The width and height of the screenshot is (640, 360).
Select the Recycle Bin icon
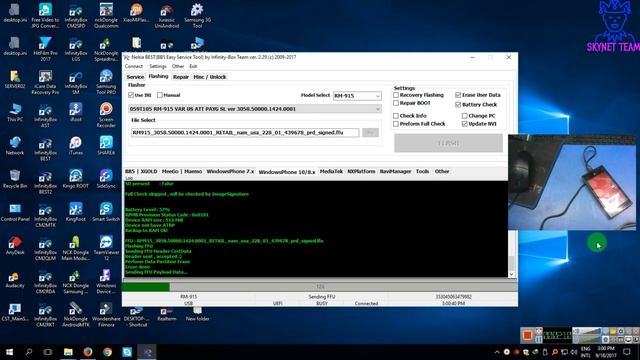pyautogui.click(x=15, y=179)
